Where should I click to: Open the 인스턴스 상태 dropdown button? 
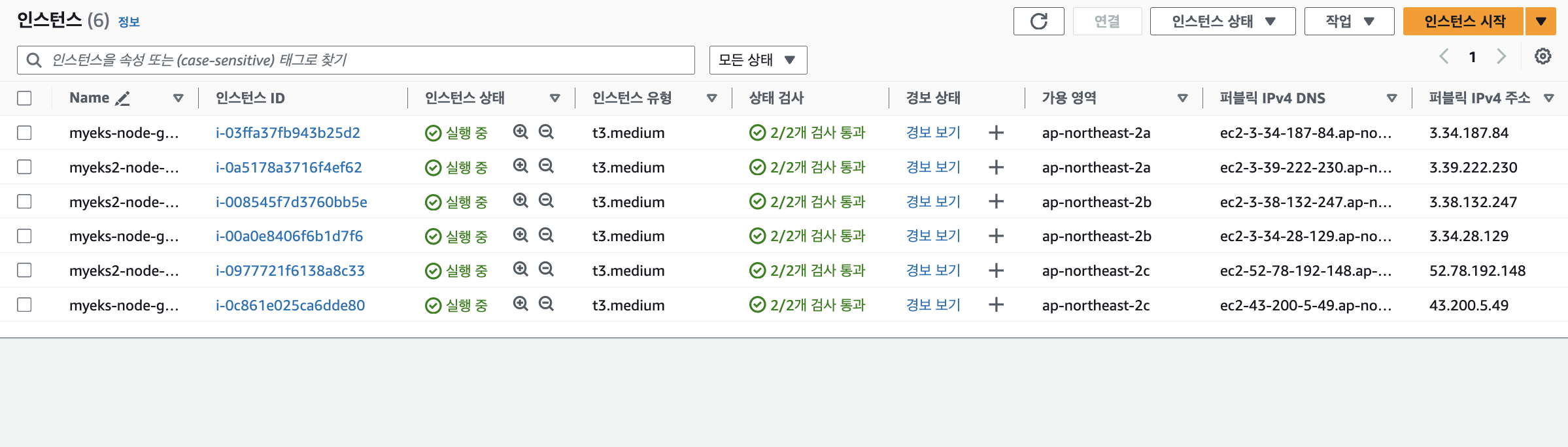click(x=1223, y=21)
